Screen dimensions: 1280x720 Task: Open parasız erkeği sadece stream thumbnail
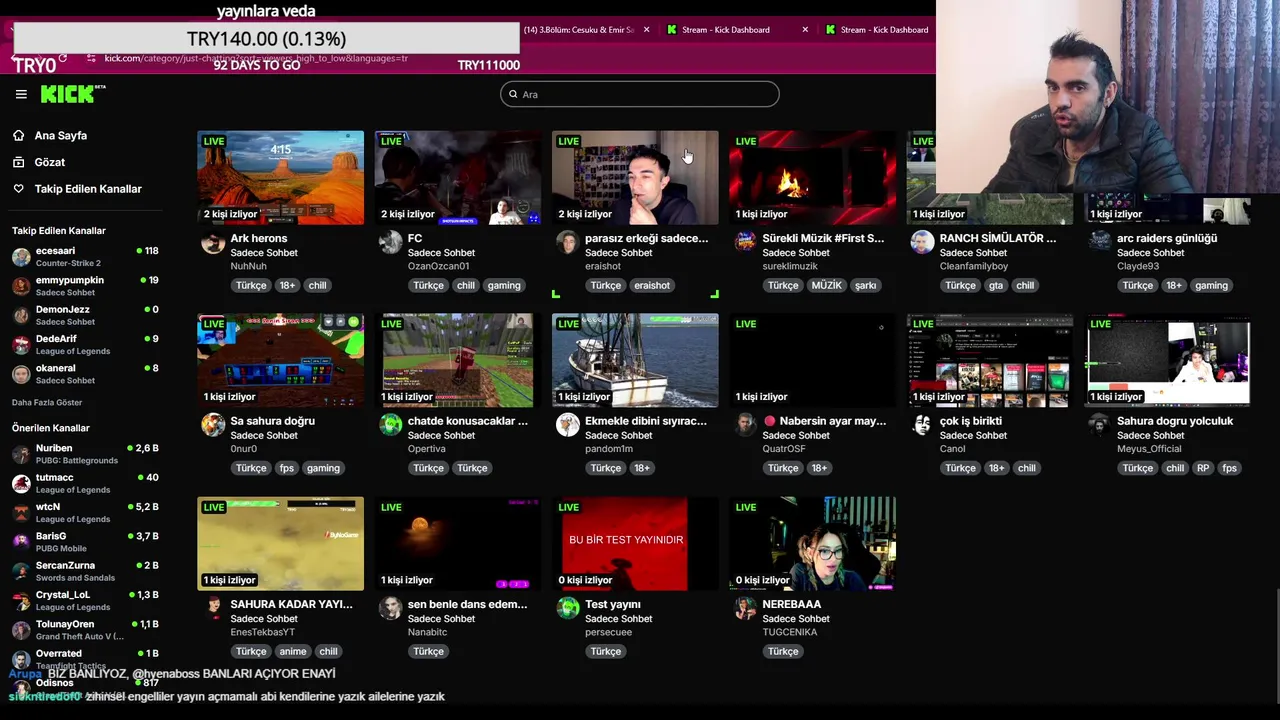point(635,177)
